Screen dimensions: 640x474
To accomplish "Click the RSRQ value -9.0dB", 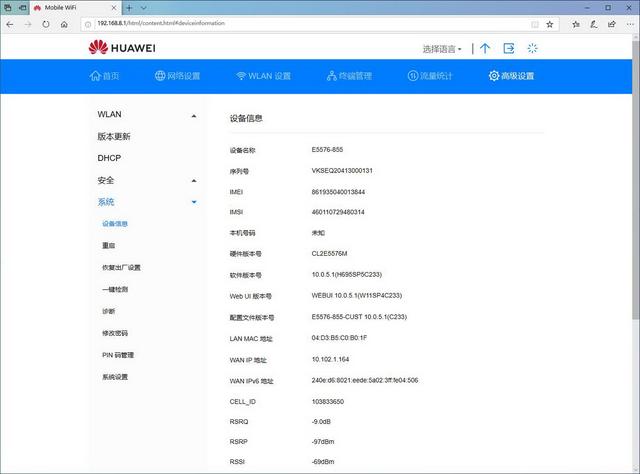I will click(321, 422).
